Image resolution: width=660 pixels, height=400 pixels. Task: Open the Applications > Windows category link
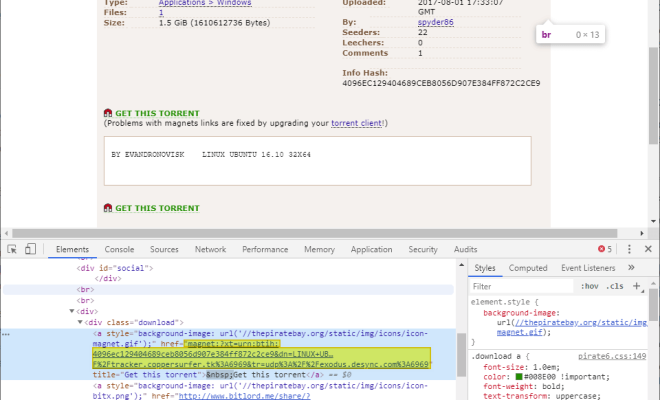pyautogui.click(x=205, y=3)
